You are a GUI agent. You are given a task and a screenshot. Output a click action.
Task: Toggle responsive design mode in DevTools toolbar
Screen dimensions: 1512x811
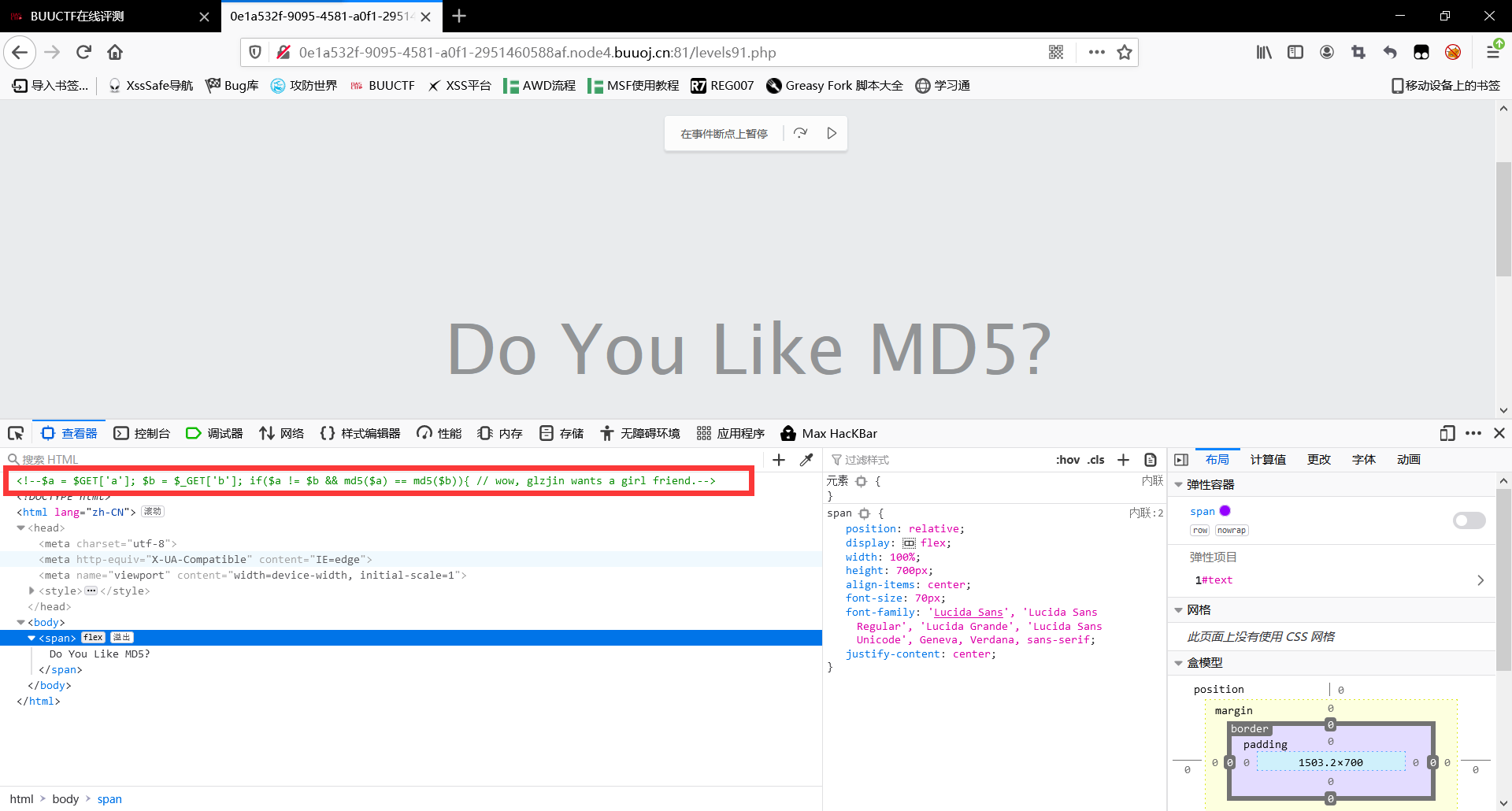pos(1447,433)
